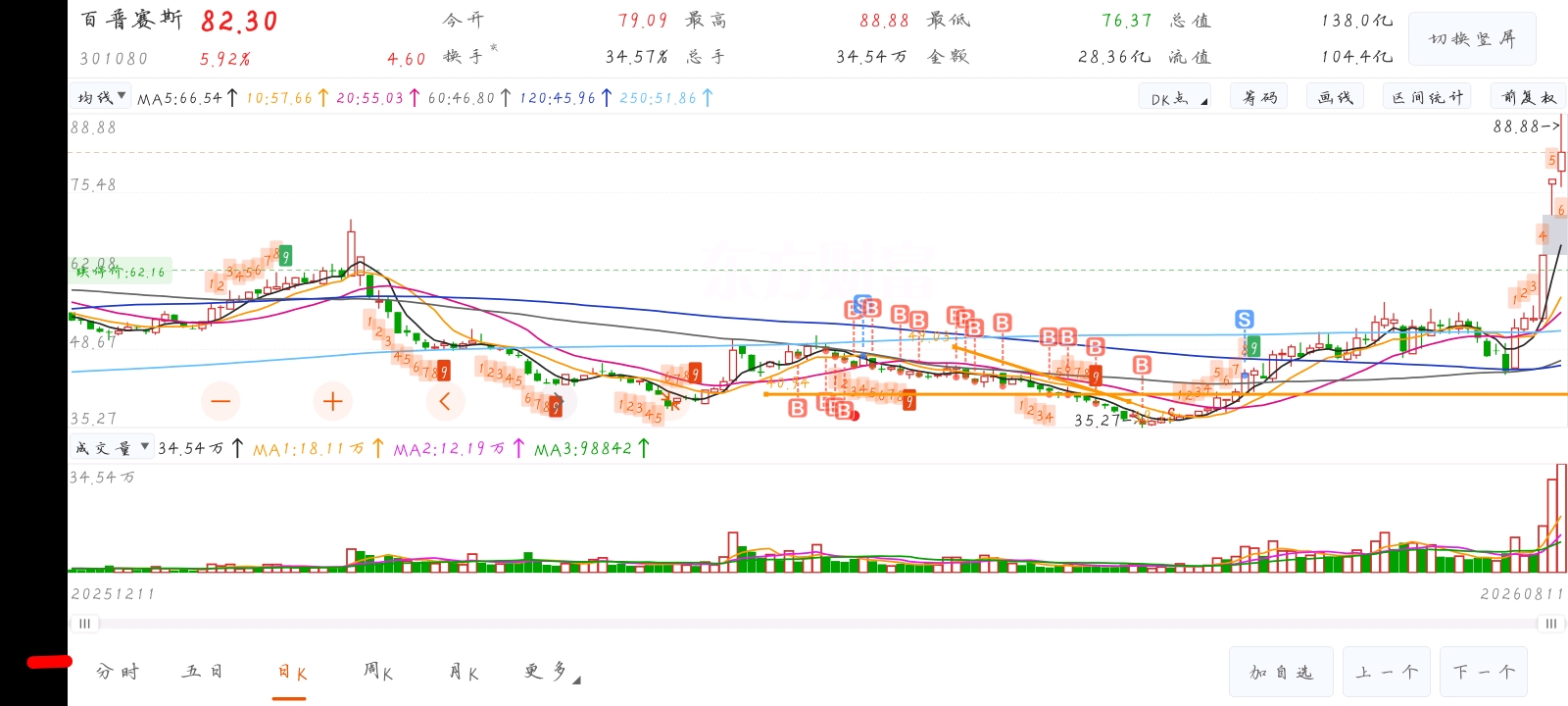Viewport: 1568px width, 706px height.
Task: Open the 更多 periods menu
Action: pyautogui.click(x=547, y=672)
